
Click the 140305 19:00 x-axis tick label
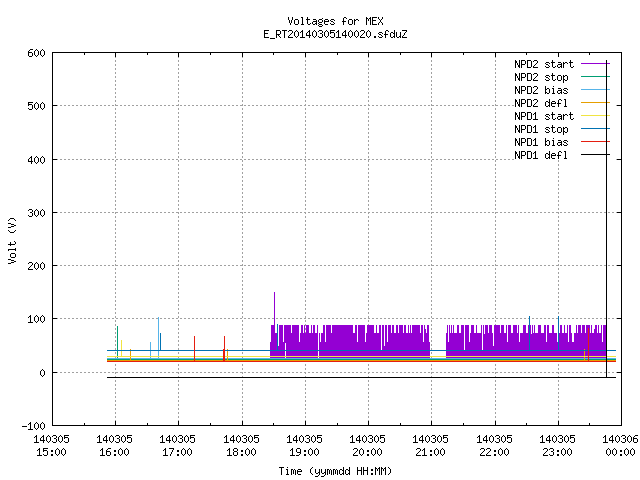pyautogui.click(x=304, y=446)
